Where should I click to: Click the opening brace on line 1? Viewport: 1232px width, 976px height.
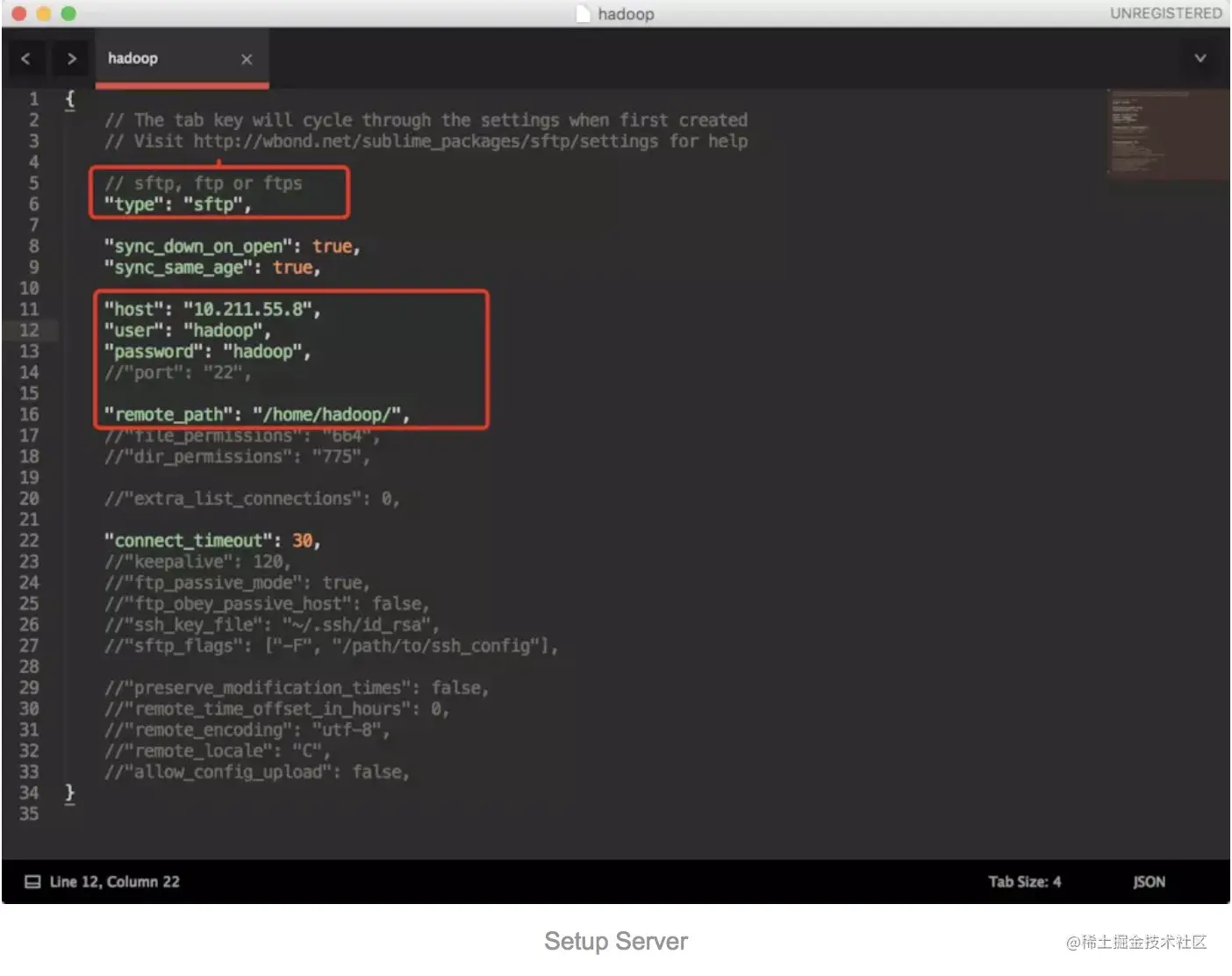pyautogui.click(x=70, y=99)
